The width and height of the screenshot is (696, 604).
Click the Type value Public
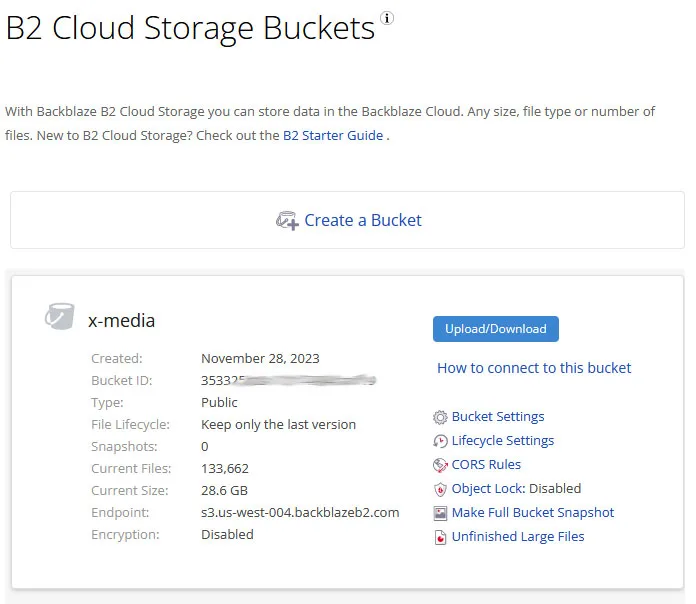pyautogui.click(x=219, y=403)
